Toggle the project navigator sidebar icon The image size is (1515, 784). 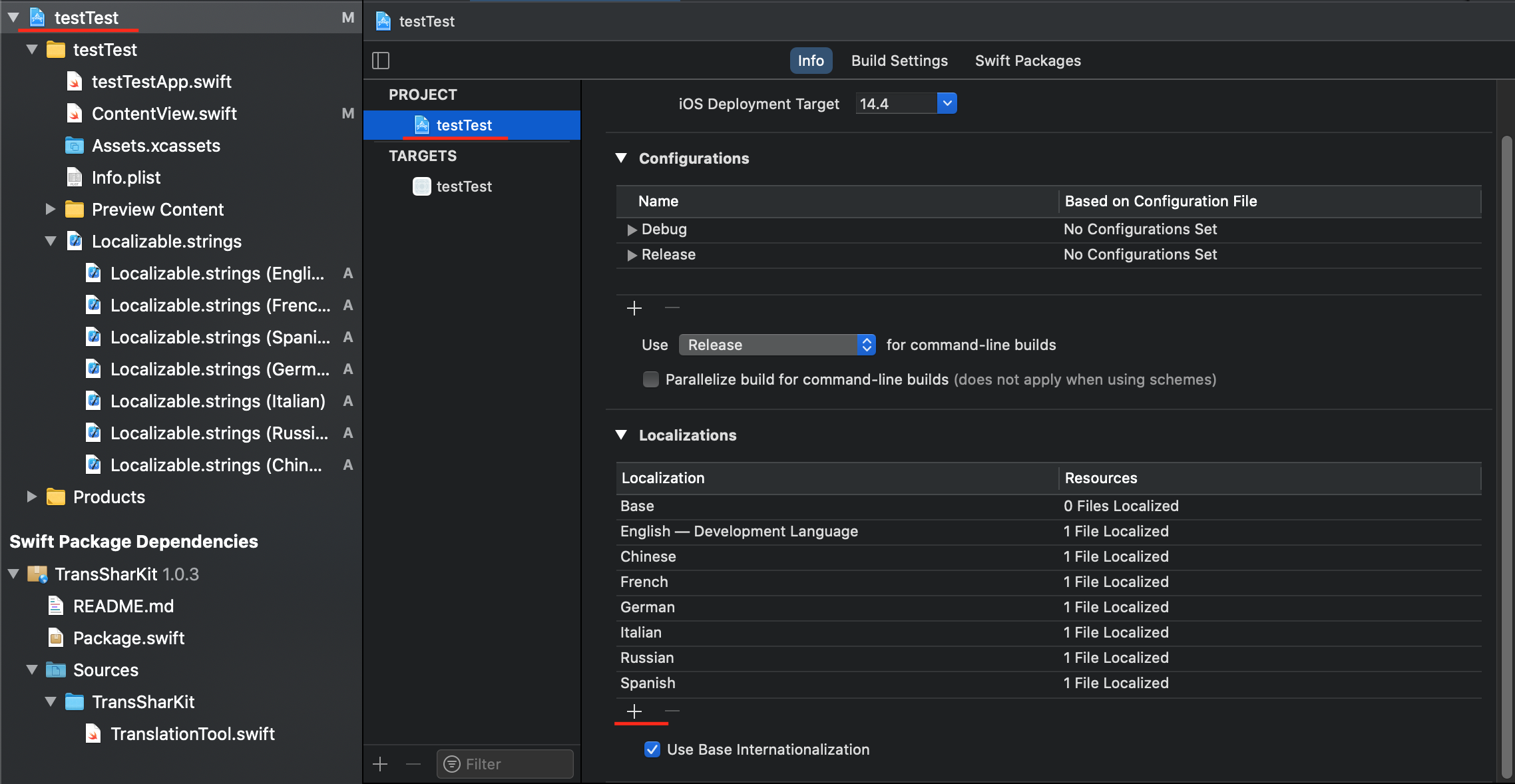[381, 61]
